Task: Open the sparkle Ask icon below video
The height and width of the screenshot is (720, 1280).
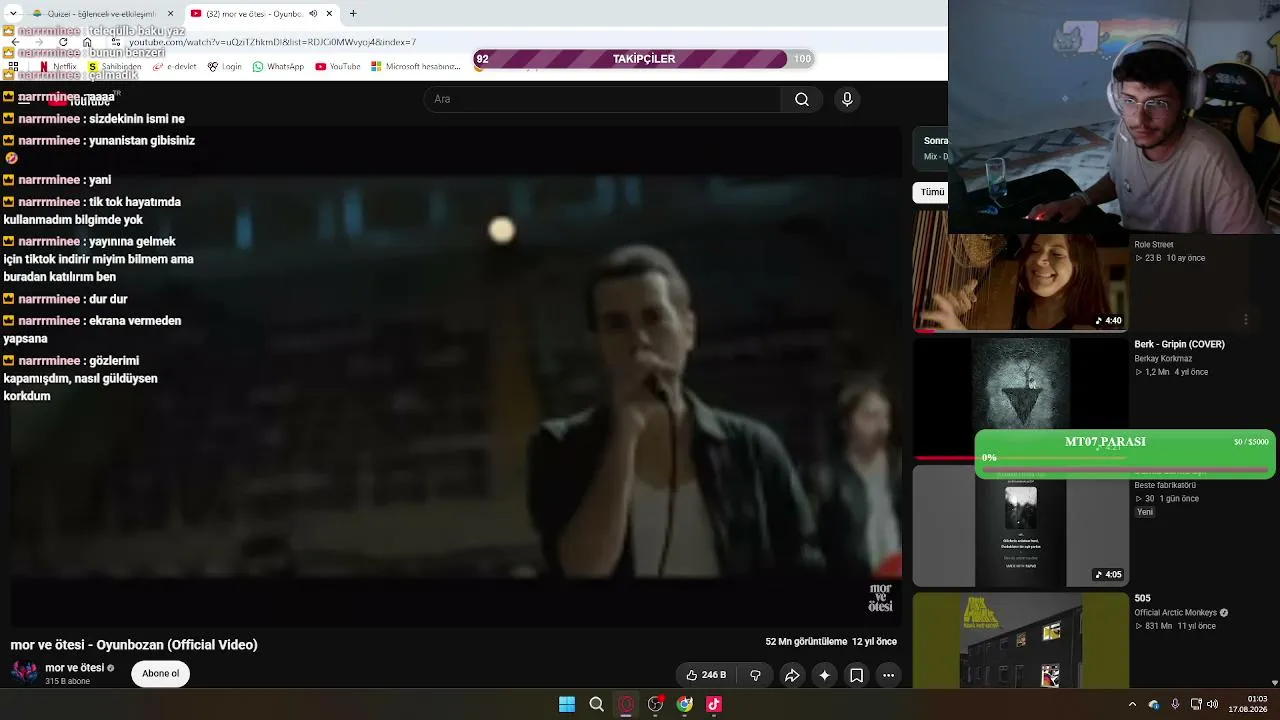Action: coord(824,675)
